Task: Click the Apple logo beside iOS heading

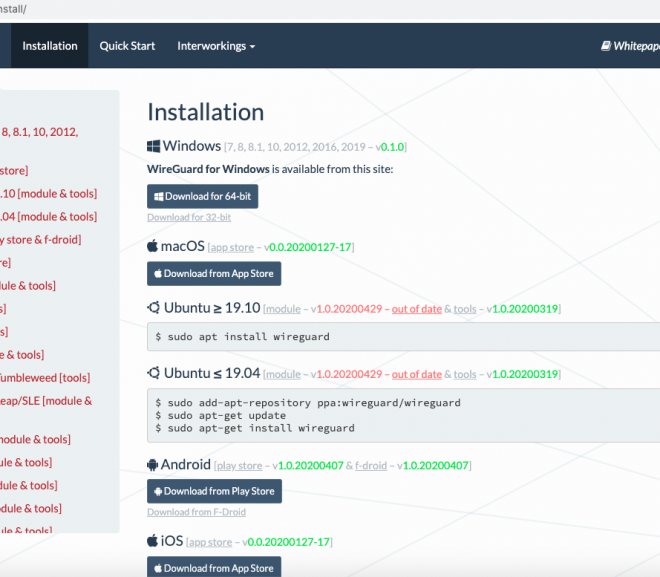Action: (152, 540)
